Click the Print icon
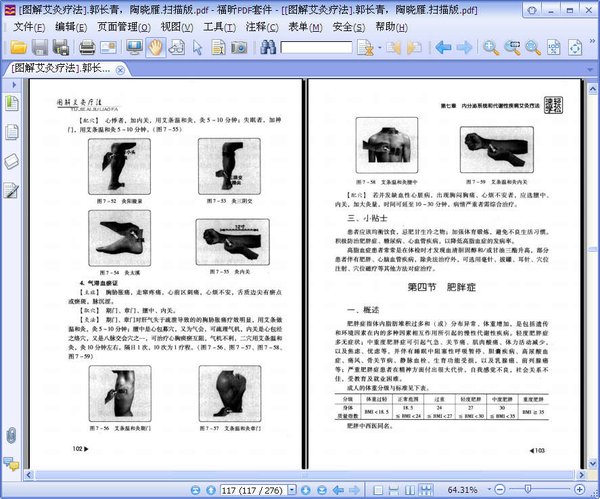Screen dimensions: 600x499 tap(87, 47)
